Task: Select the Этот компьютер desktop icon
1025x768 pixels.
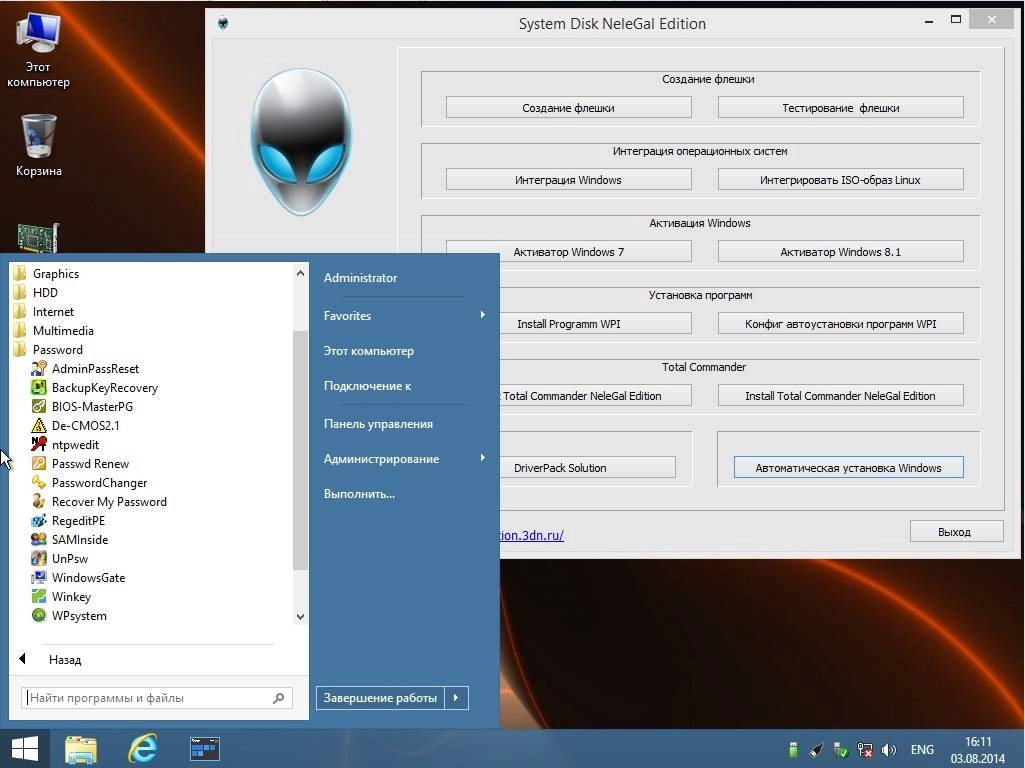Action: [x=39, y=50]
